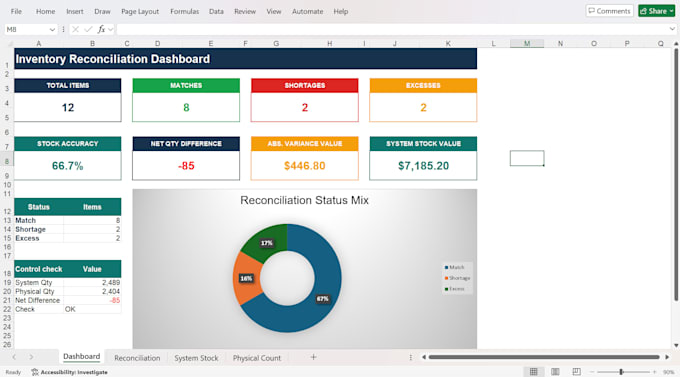Select the Reconciliation Status Mix chart title
The width and height of the screenshot is (680, 377).
pyautogui.click(x=304, y=200)
